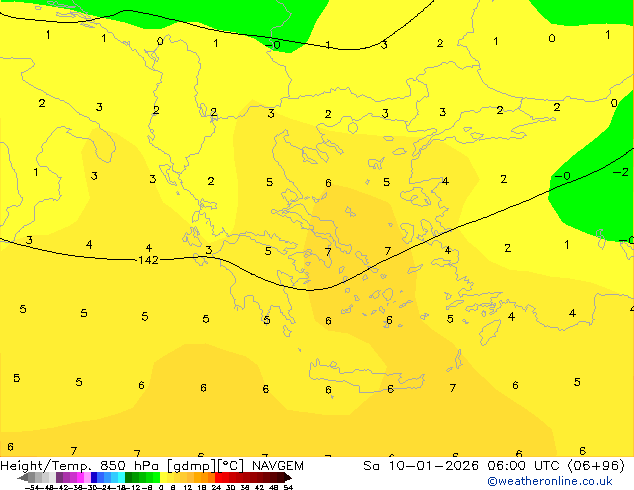Screen dimensions: 634x490
Task: Select the map title "Height/Temp. 850 hPa" text
Action: [x=80, y=466]
